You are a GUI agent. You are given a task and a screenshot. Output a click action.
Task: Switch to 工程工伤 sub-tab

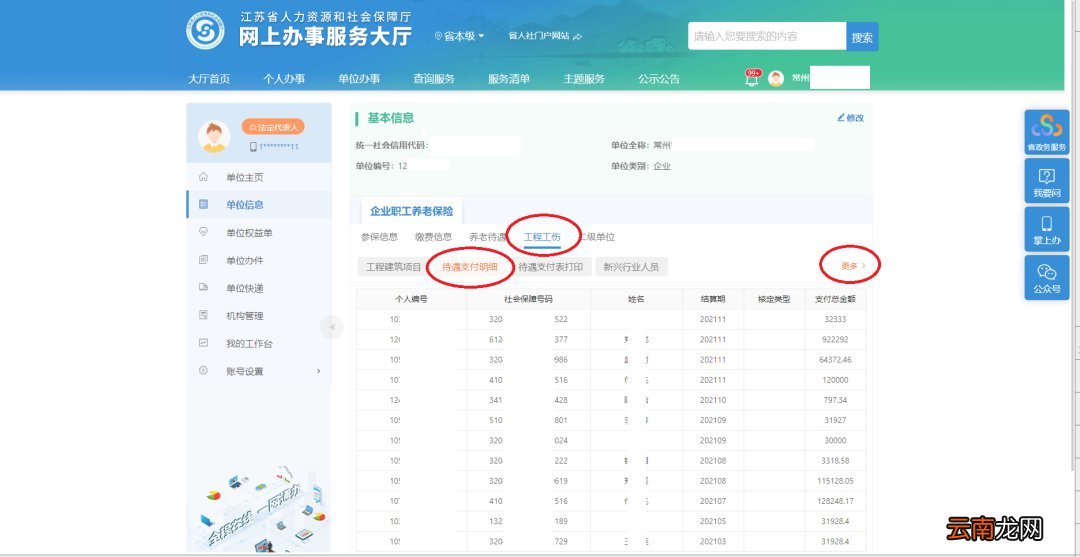[x=542, y=237]
